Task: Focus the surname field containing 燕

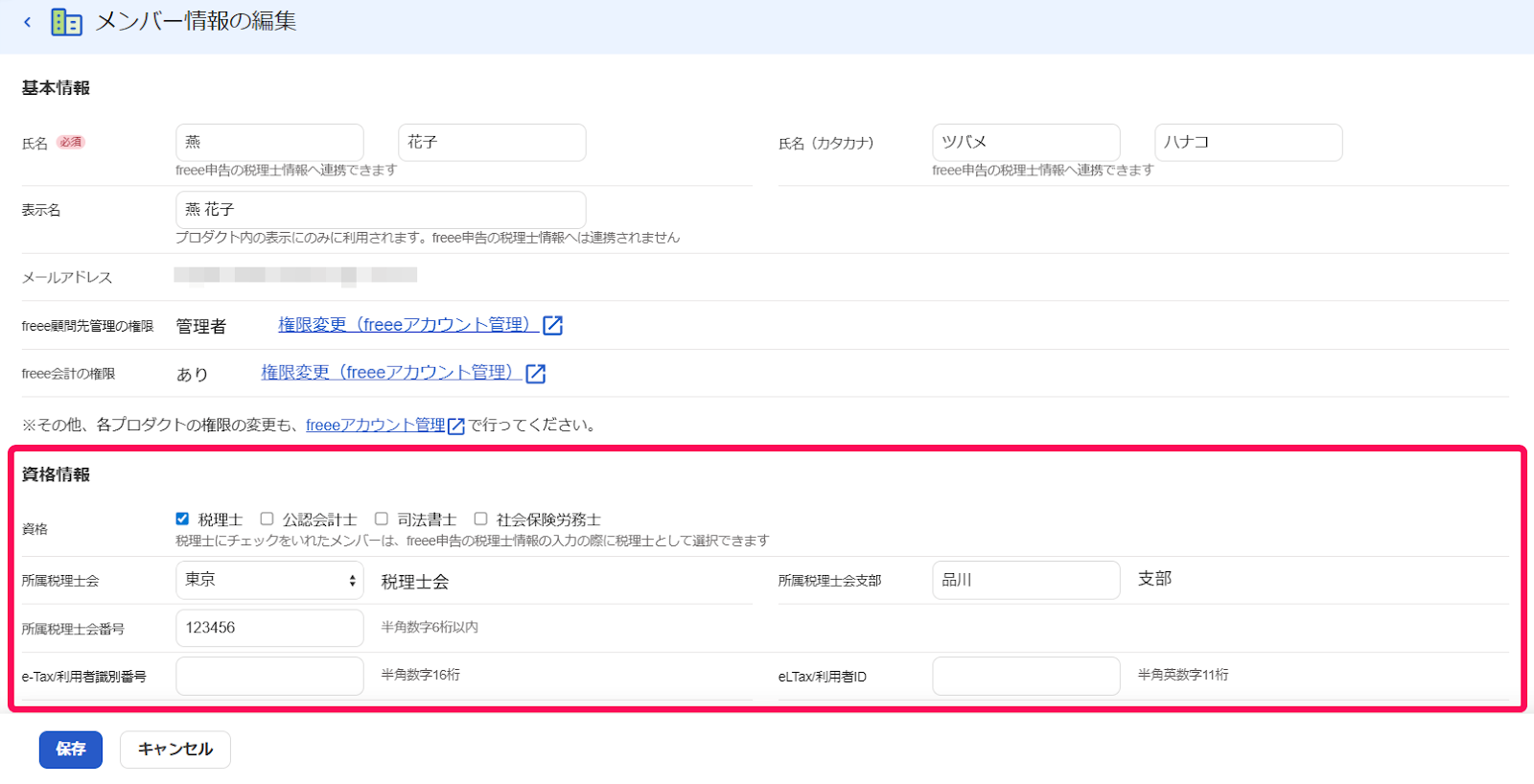Action: click(x=269, y=142)
